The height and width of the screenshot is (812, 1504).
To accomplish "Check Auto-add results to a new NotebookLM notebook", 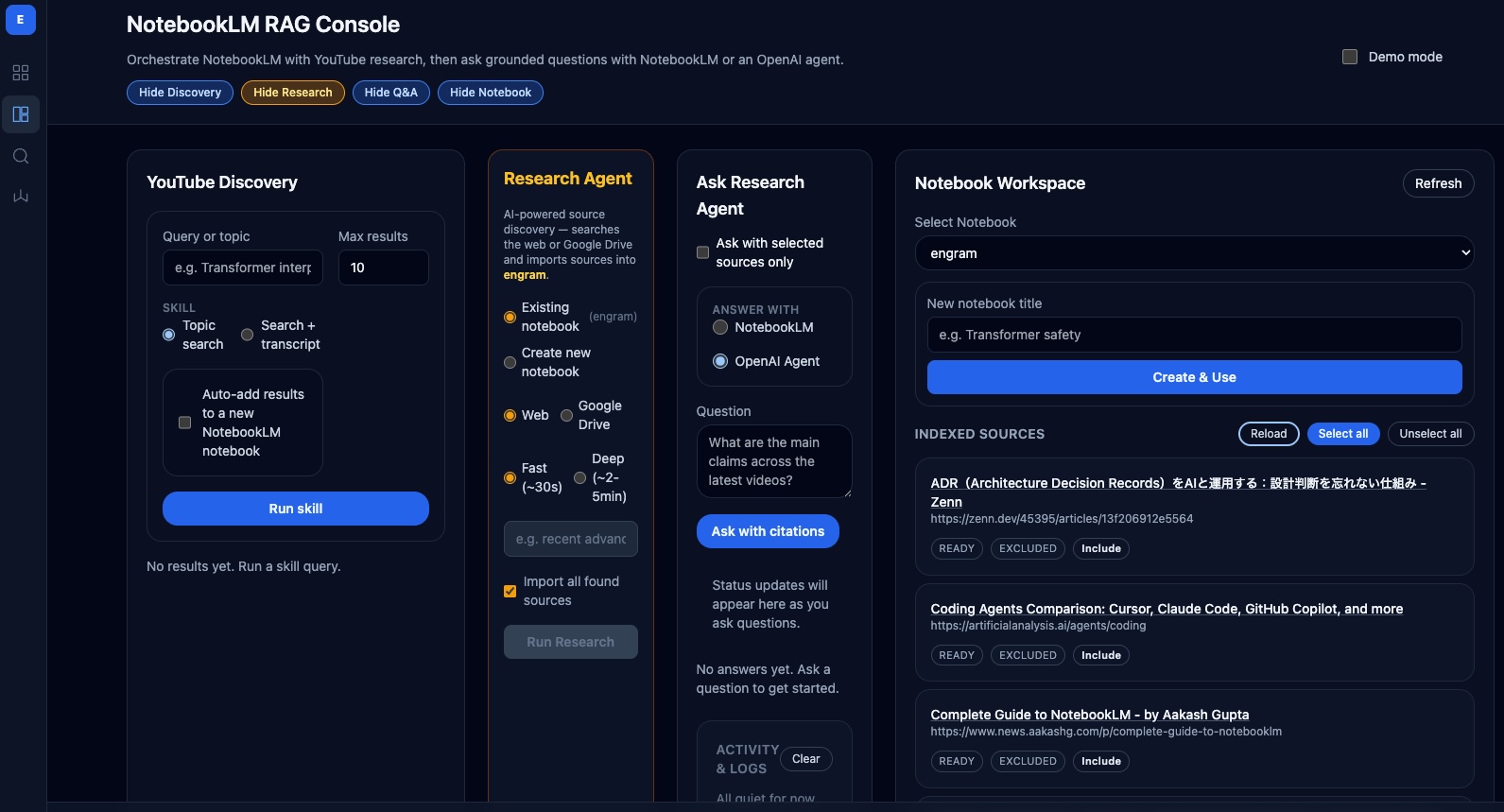I will coord(184,423).
